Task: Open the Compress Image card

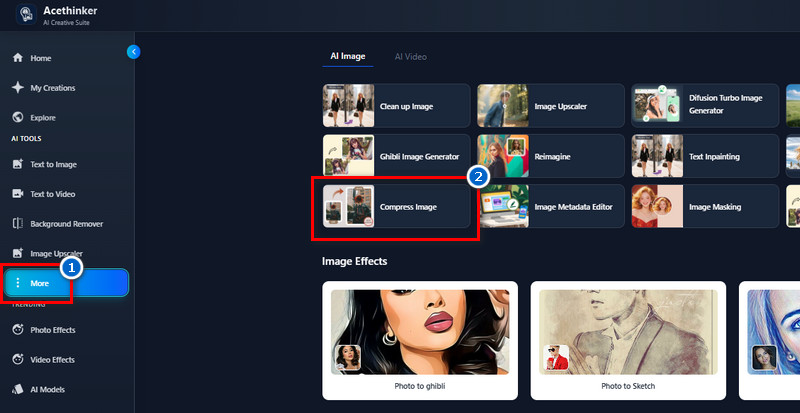Action: point(396,206)
